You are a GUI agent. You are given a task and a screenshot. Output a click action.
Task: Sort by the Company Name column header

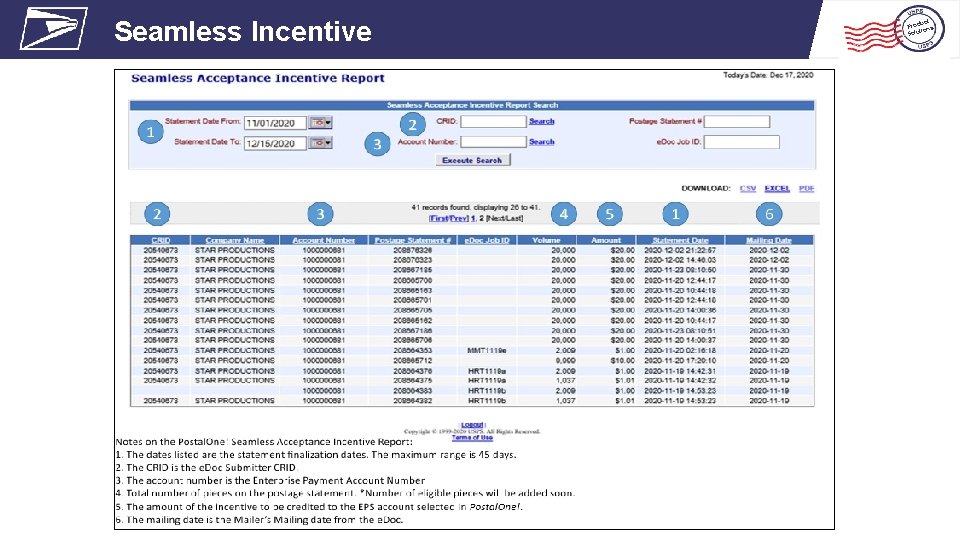tap(234, 240)
